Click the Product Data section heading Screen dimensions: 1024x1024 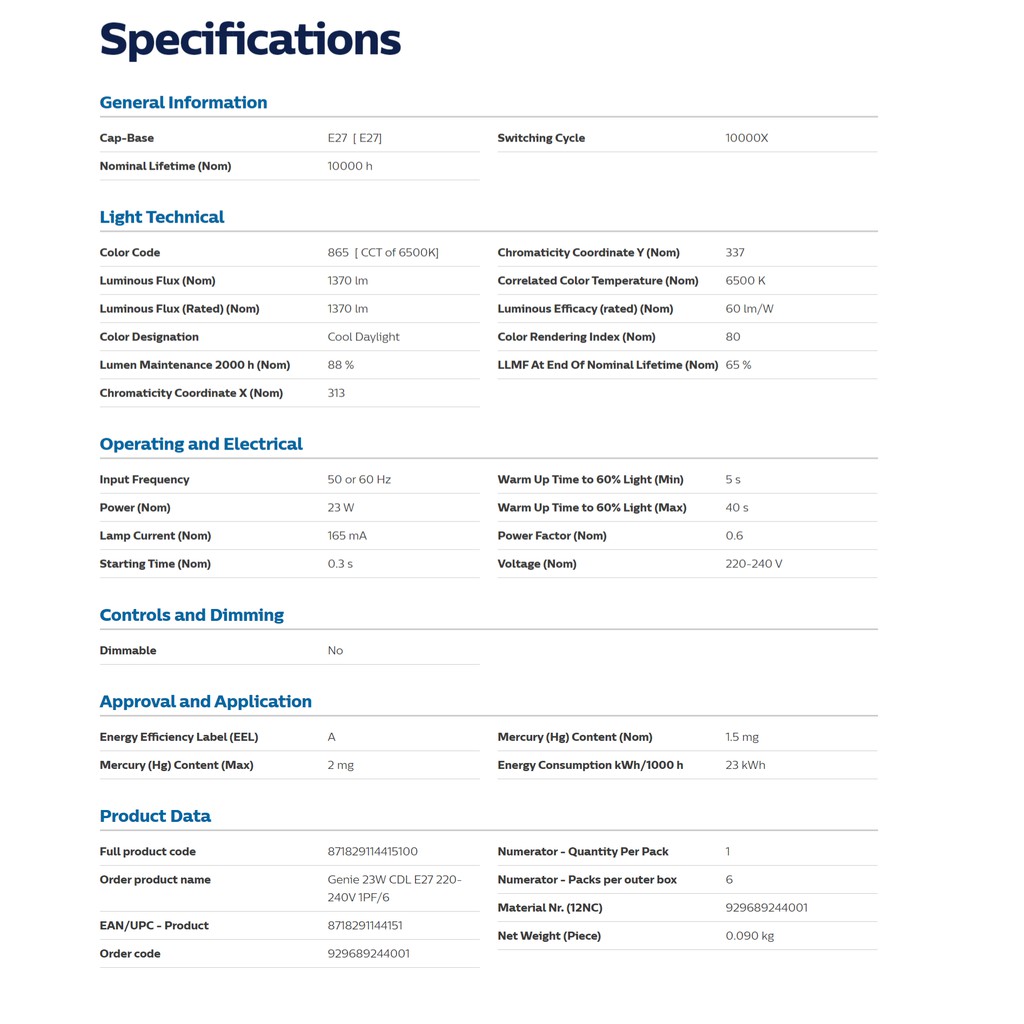tap(155, 816)
